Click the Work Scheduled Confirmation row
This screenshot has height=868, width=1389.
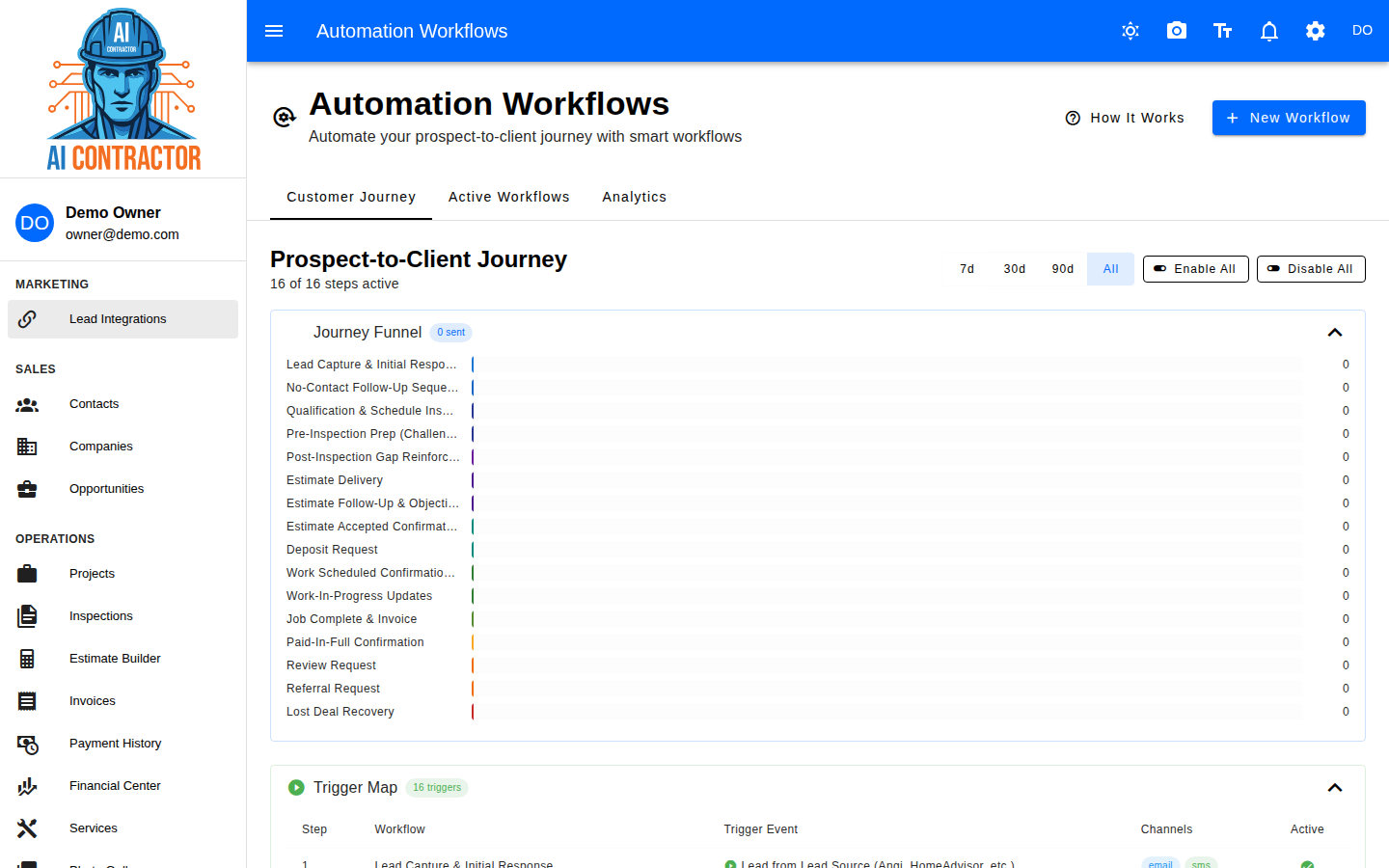click(x=818, y=573)
